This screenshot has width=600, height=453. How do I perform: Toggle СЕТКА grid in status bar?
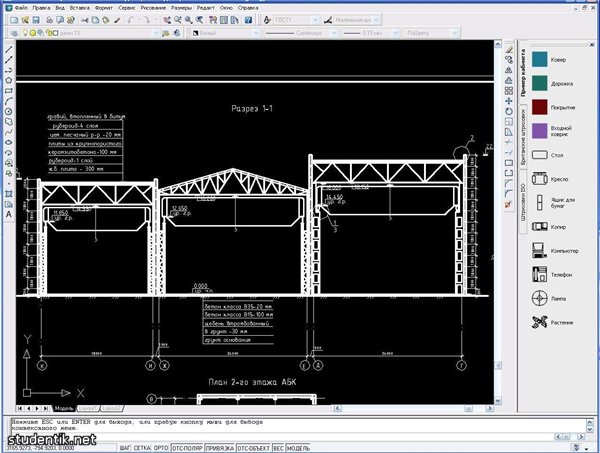click(x=142, y=448)
